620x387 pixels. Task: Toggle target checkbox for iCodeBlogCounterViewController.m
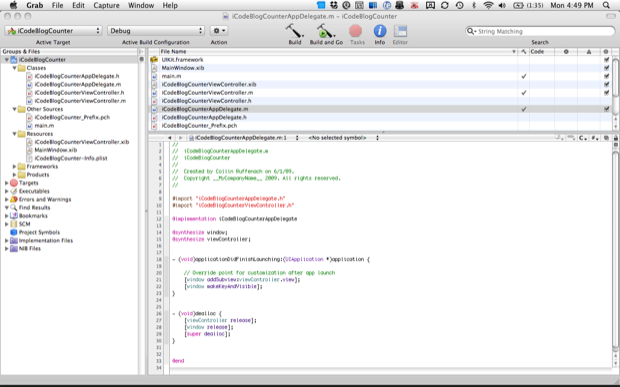pos(606,93)
